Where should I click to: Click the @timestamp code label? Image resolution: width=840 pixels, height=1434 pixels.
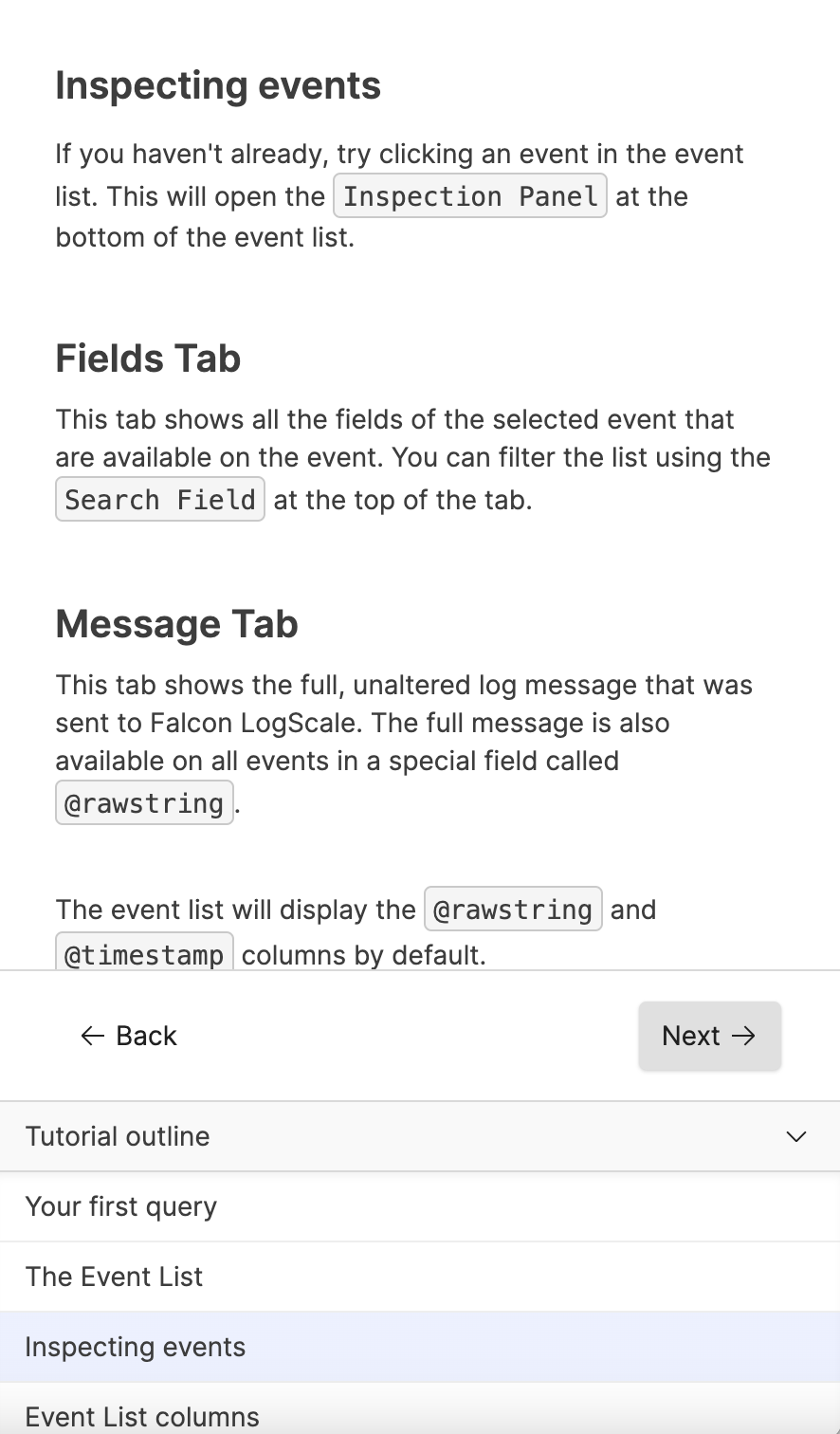(144, 953)
